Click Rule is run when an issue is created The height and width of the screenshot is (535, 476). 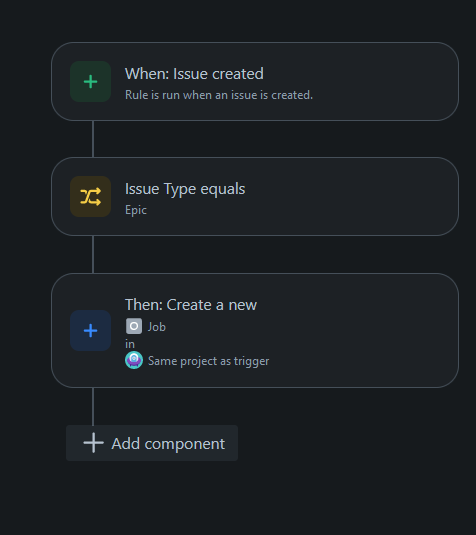219,95
